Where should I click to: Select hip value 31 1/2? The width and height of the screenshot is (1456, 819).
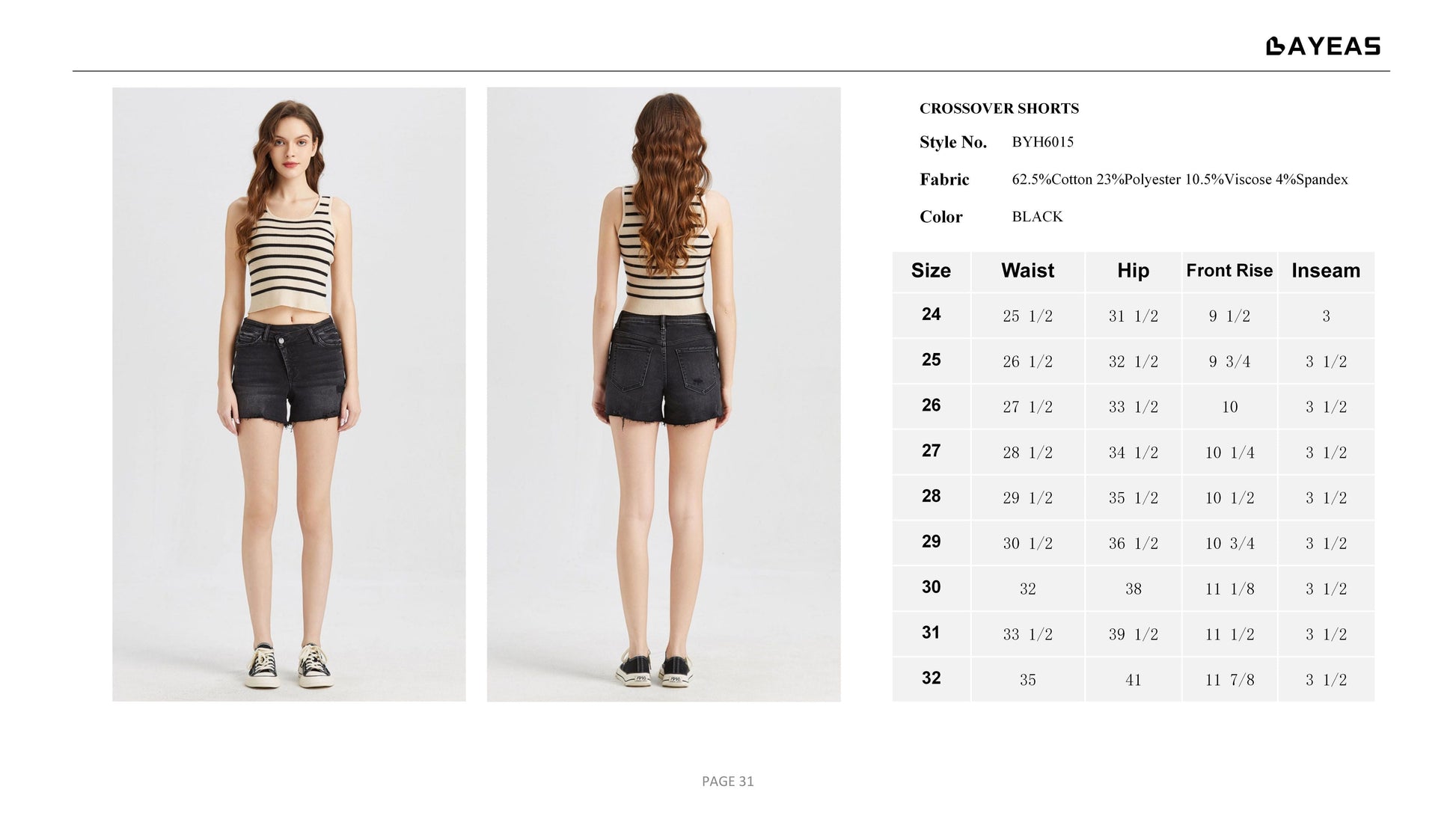coord(1133,316)
